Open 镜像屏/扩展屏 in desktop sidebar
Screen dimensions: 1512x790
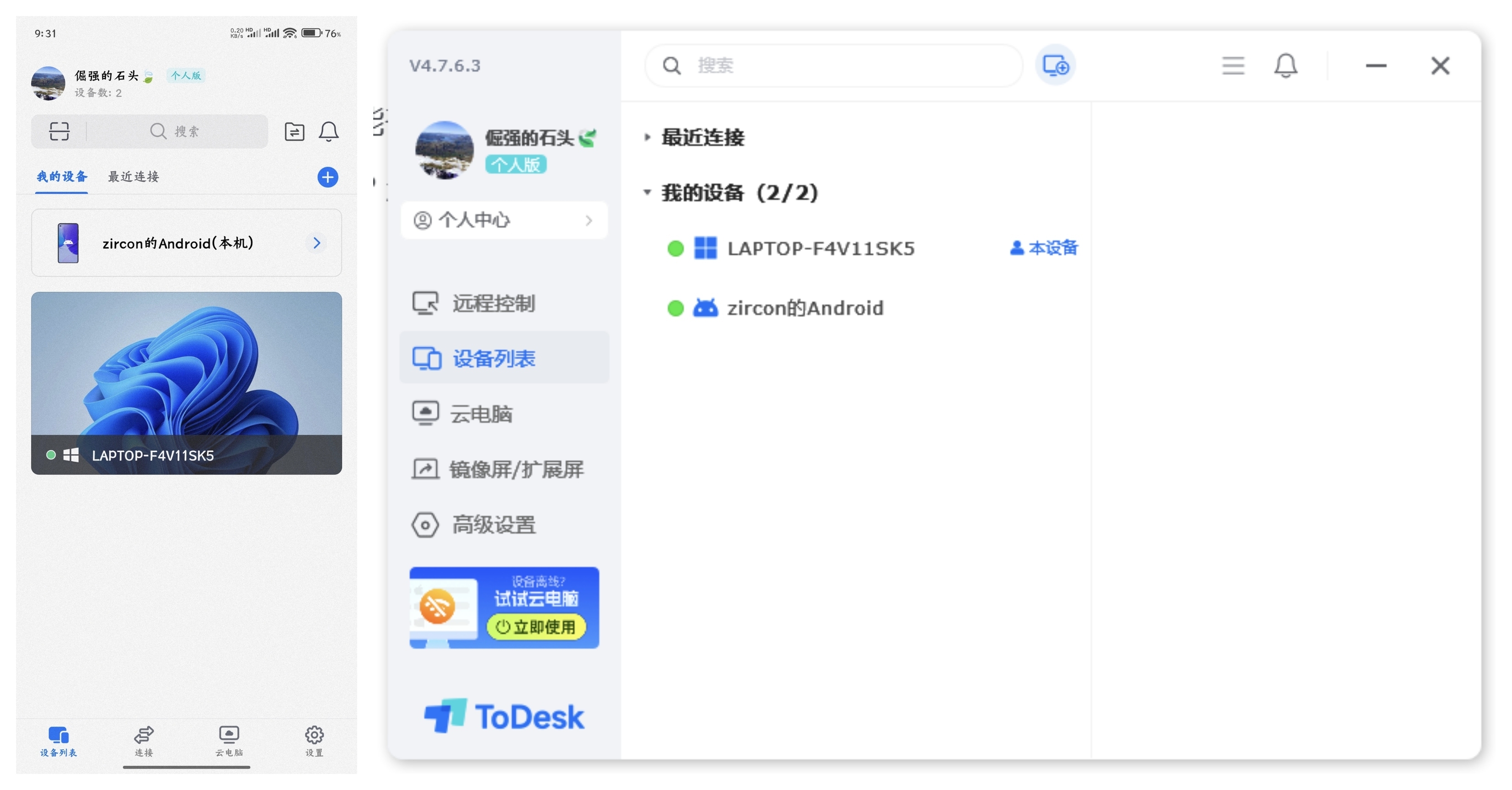point(504,469)
